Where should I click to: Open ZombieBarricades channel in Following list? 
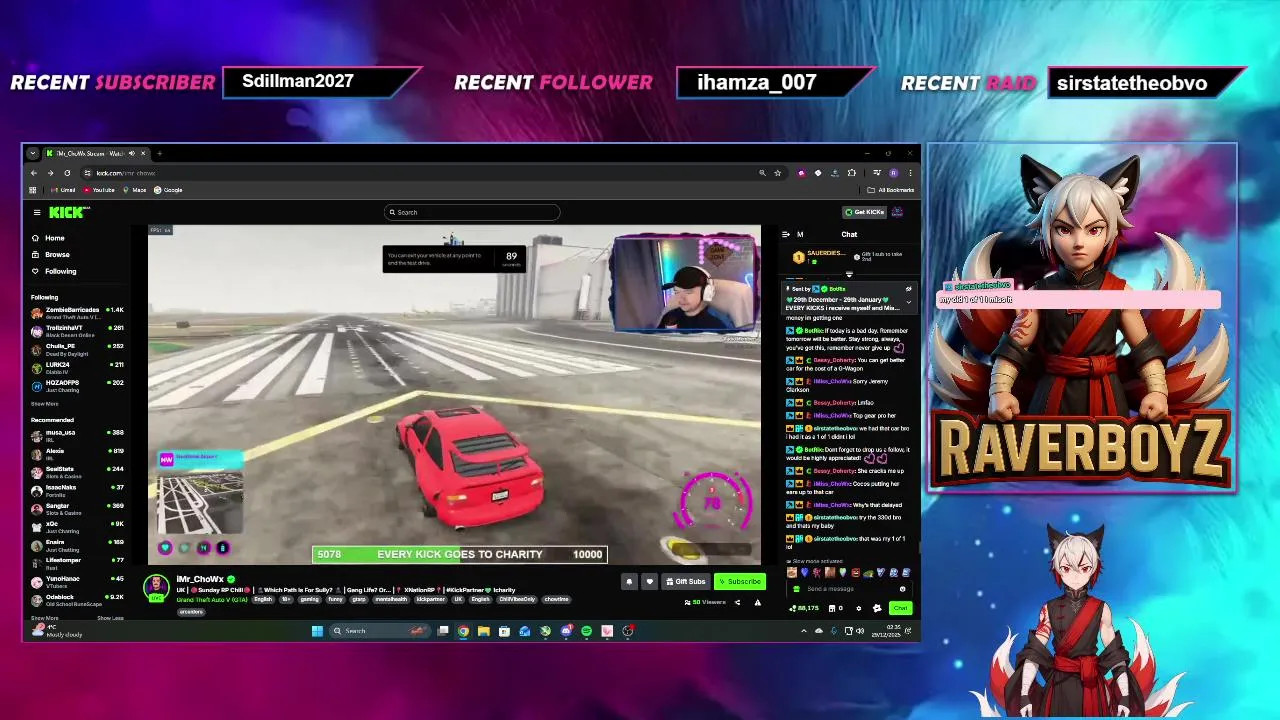click(x=78, y=312)
